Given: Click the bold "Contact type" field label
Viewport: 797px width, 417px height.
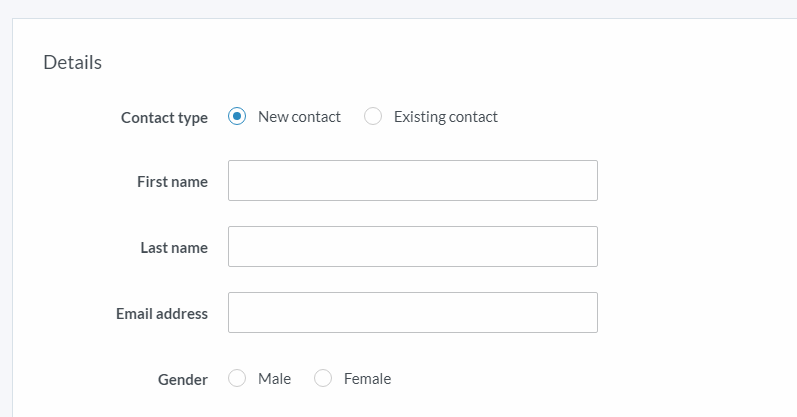Looking at the screenshot, I should [x=164, y=118].
